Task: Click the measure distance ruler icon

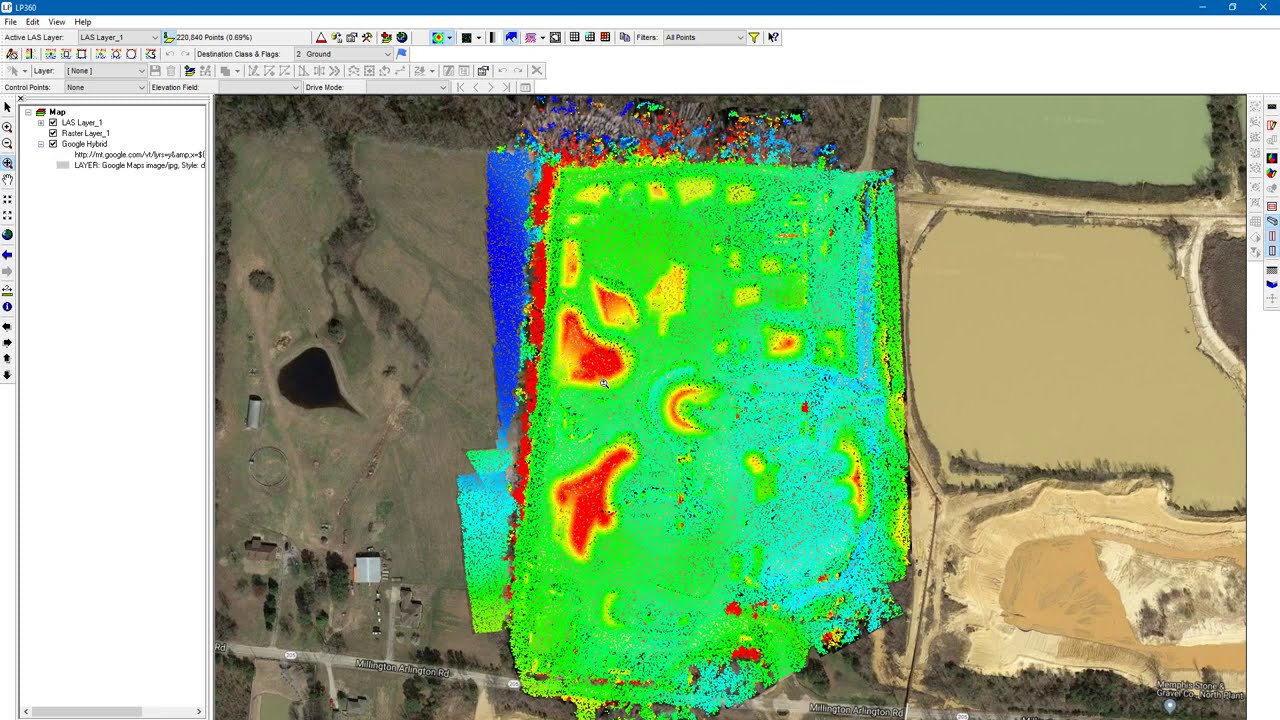Action: click(x=7, y=290)
